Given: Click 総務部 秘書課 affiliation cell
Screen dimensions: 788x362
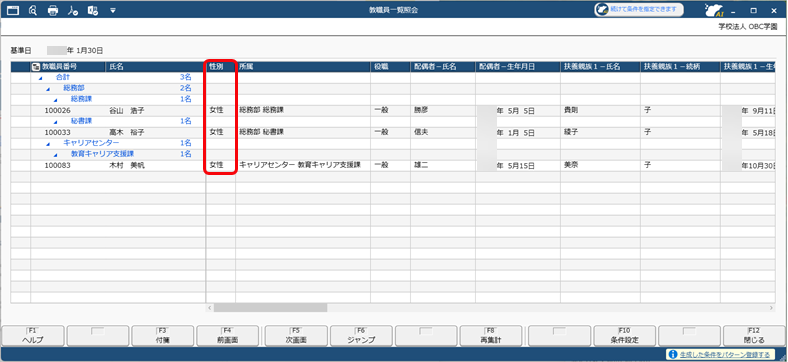Looking at the screenshot, I should click(303, 132).
